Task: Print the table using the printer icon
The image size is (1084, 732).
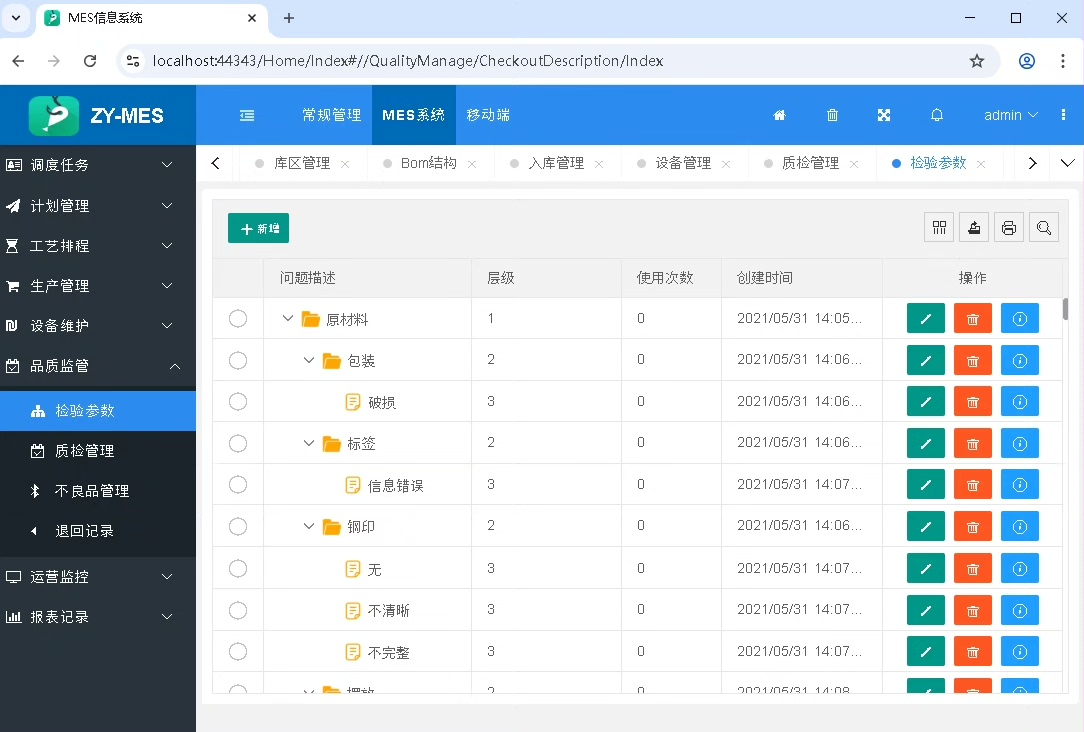Action: click(1009, 228)
